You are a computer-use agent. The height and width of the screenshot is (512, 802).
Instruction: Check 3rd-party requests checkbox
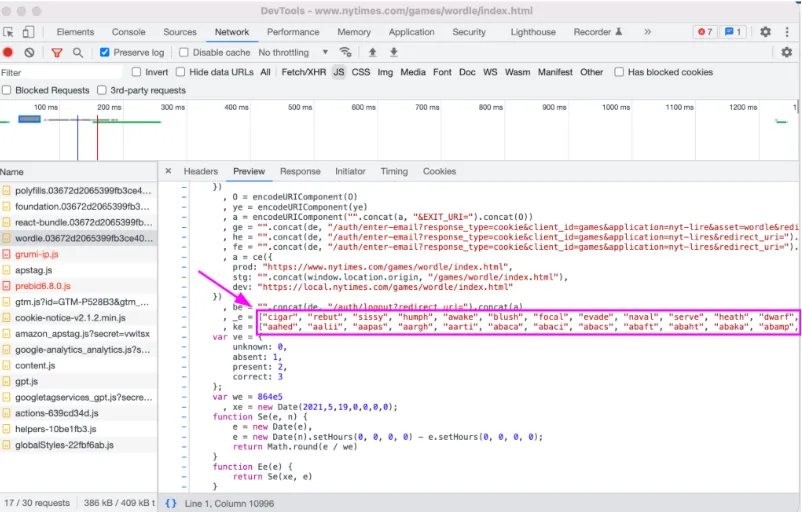coord(102,90)
